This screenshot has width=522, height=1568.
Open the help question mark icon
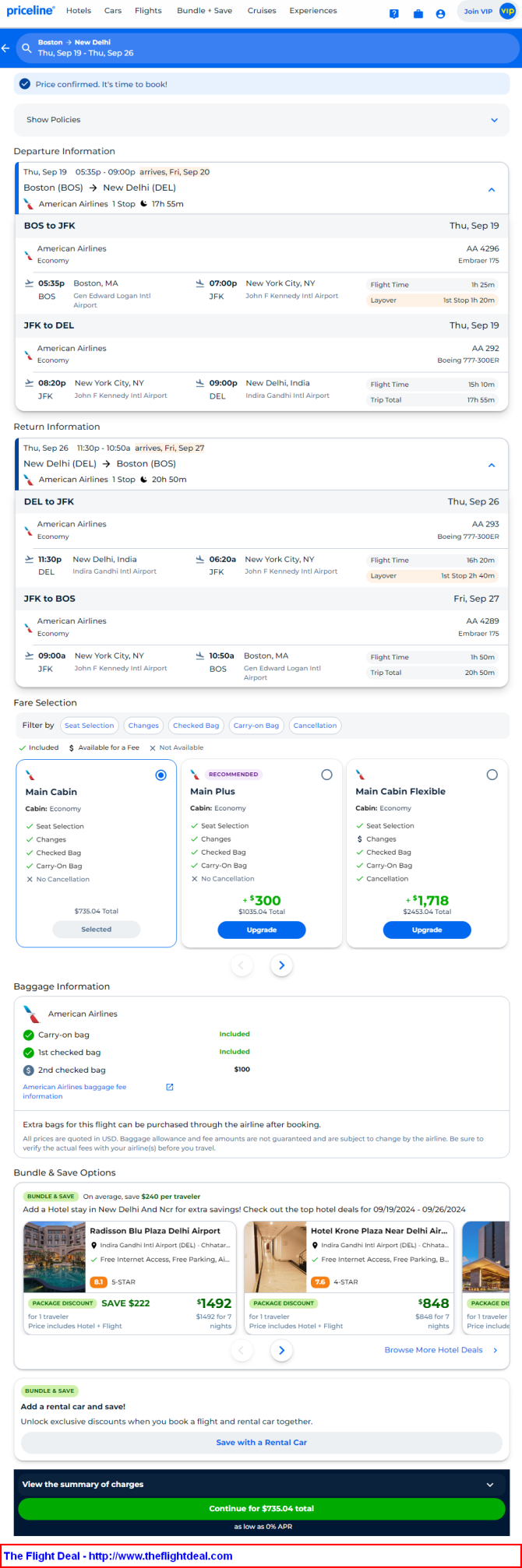394,14
